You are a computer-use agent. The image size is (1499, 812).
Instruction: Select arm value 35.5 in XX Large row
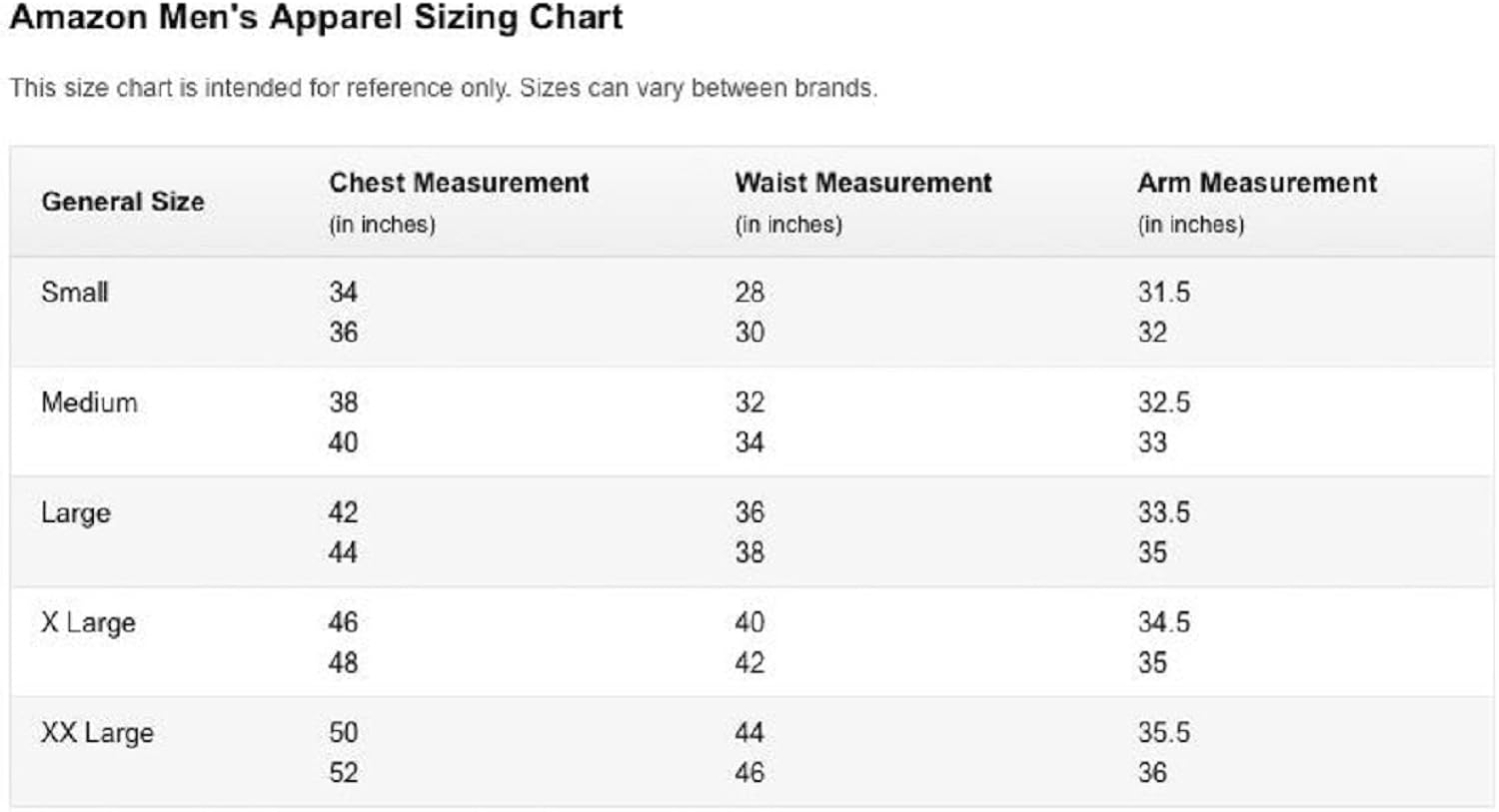pos(1163,733)
